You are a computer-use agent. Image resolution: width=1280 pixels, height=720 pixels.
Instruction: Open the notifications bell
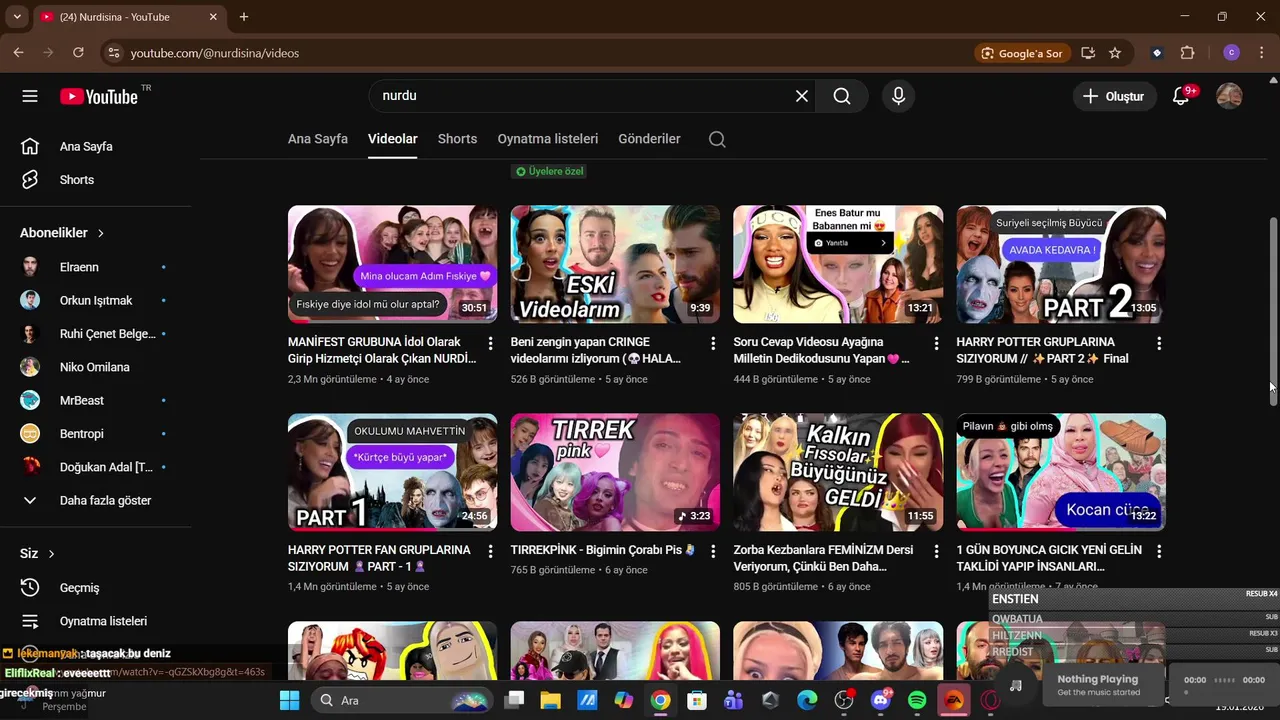pyautogui.click(x=1182, y=96)
